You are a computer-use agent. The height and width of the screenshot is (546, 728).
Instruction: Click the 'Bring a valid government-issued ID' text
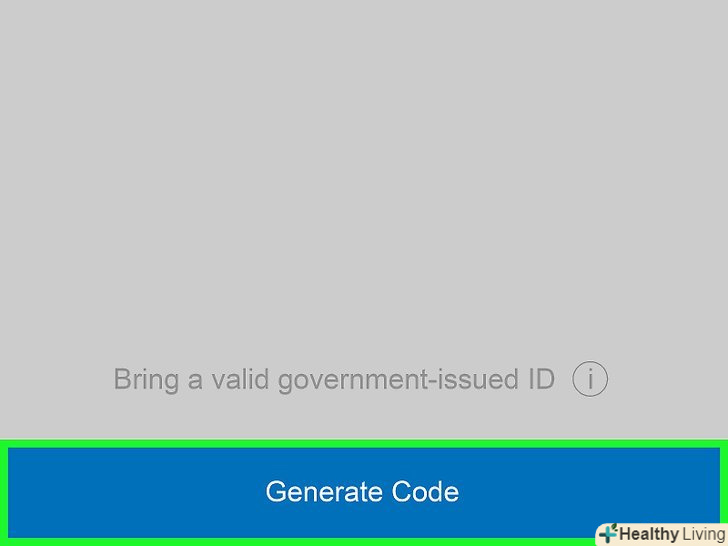click(334, 380)
